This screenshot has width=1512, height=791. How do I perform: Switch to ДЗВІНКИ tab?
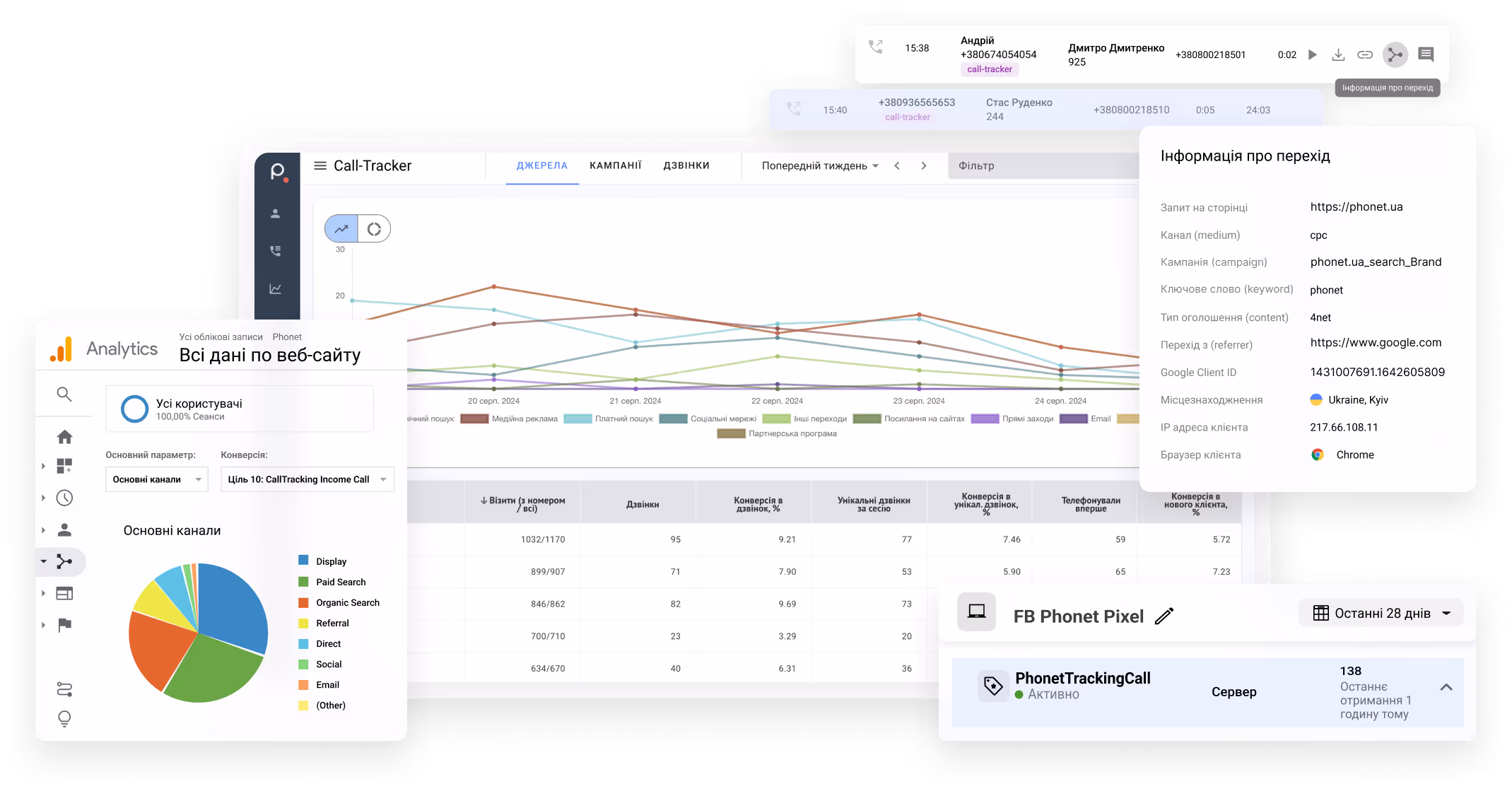click(686, 165)
